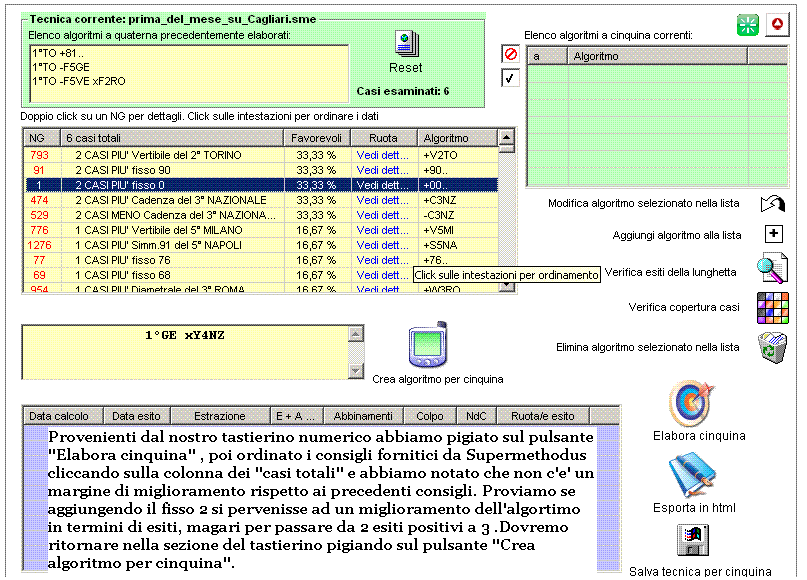
Task: Open Vedi dett link for Vertibile del 5° MILANO
Action: [382, 230]
